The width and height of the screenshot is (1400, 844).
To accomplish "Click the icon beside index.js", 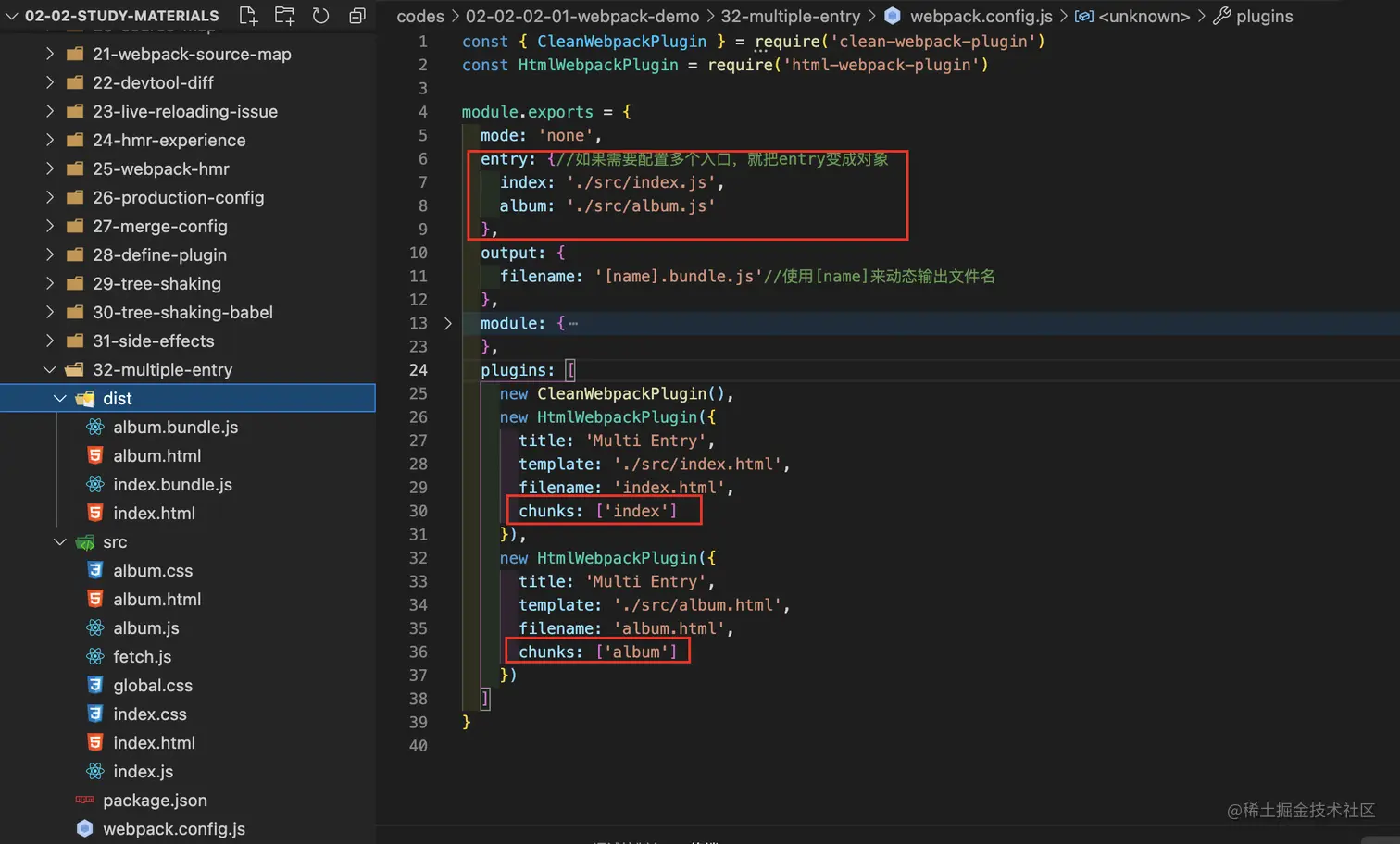I will click(94, 771).
